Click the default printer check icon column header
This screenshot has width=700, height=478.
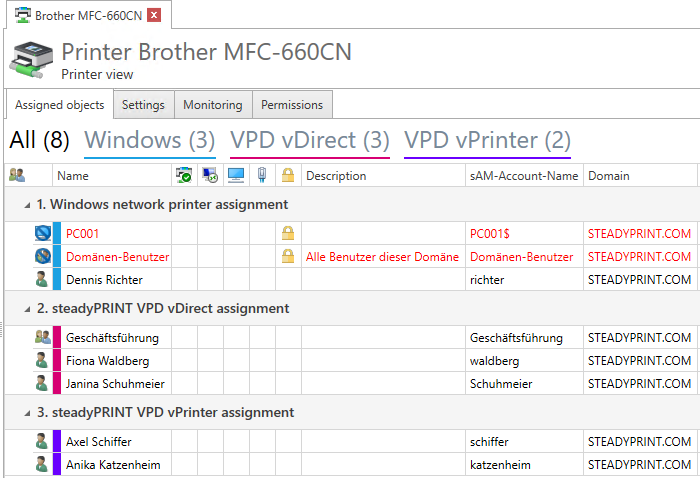[184, 175]
